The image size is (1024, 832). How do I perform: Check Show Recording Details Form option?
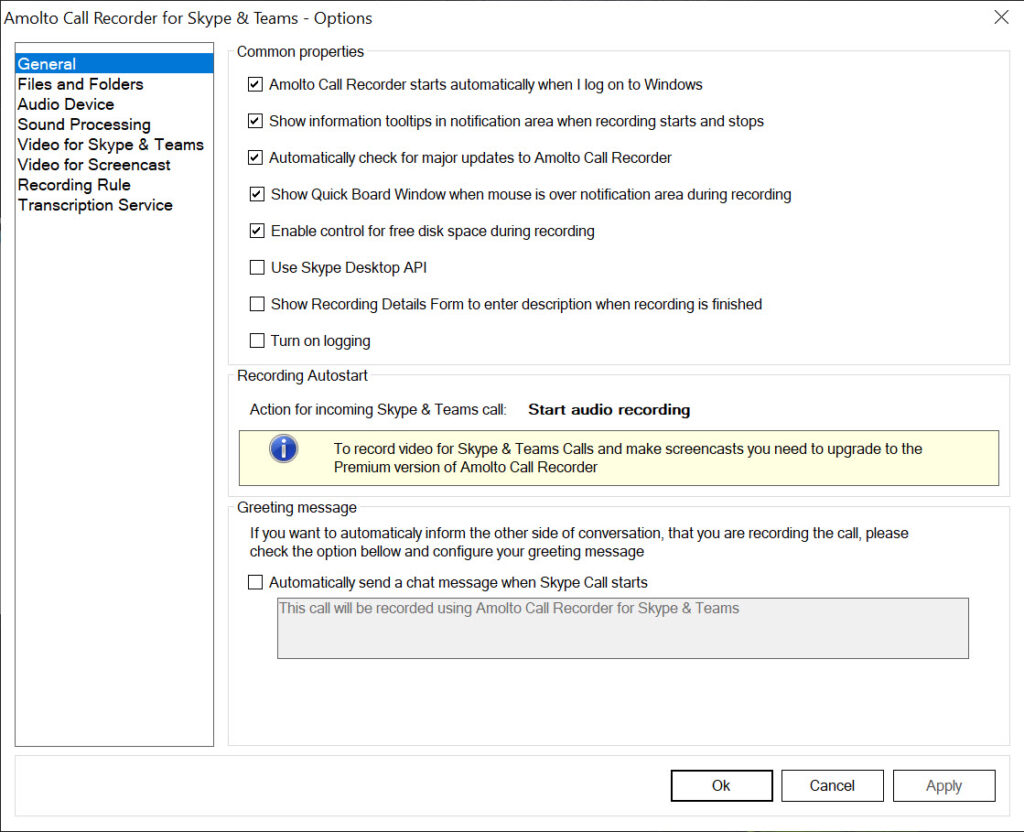257,304
